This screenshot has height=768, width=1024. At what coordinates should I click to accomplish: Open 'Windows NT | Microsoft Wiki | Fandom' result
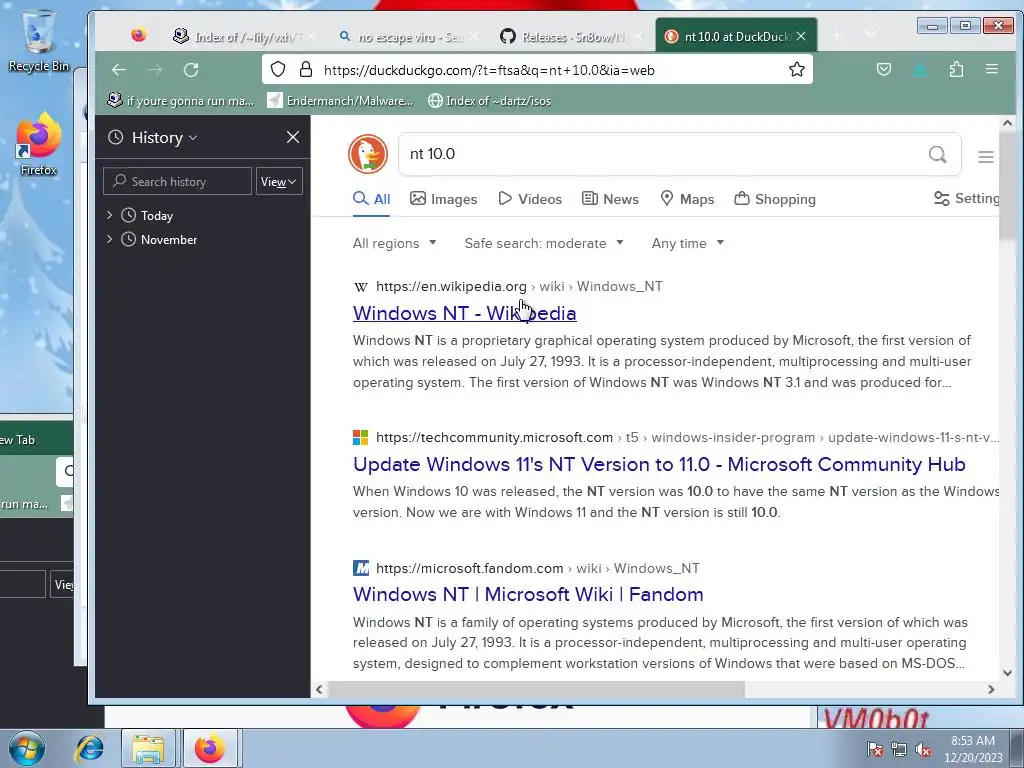click(x=528, y=594)
